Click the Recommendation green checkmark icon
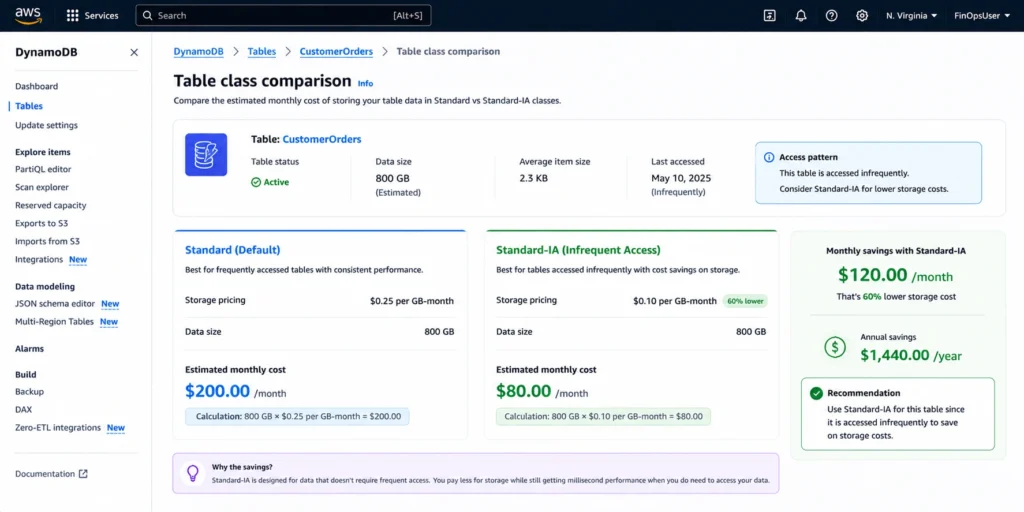Image resolution: width=1024 pixels, height=512 pixels. pos(816,393)
